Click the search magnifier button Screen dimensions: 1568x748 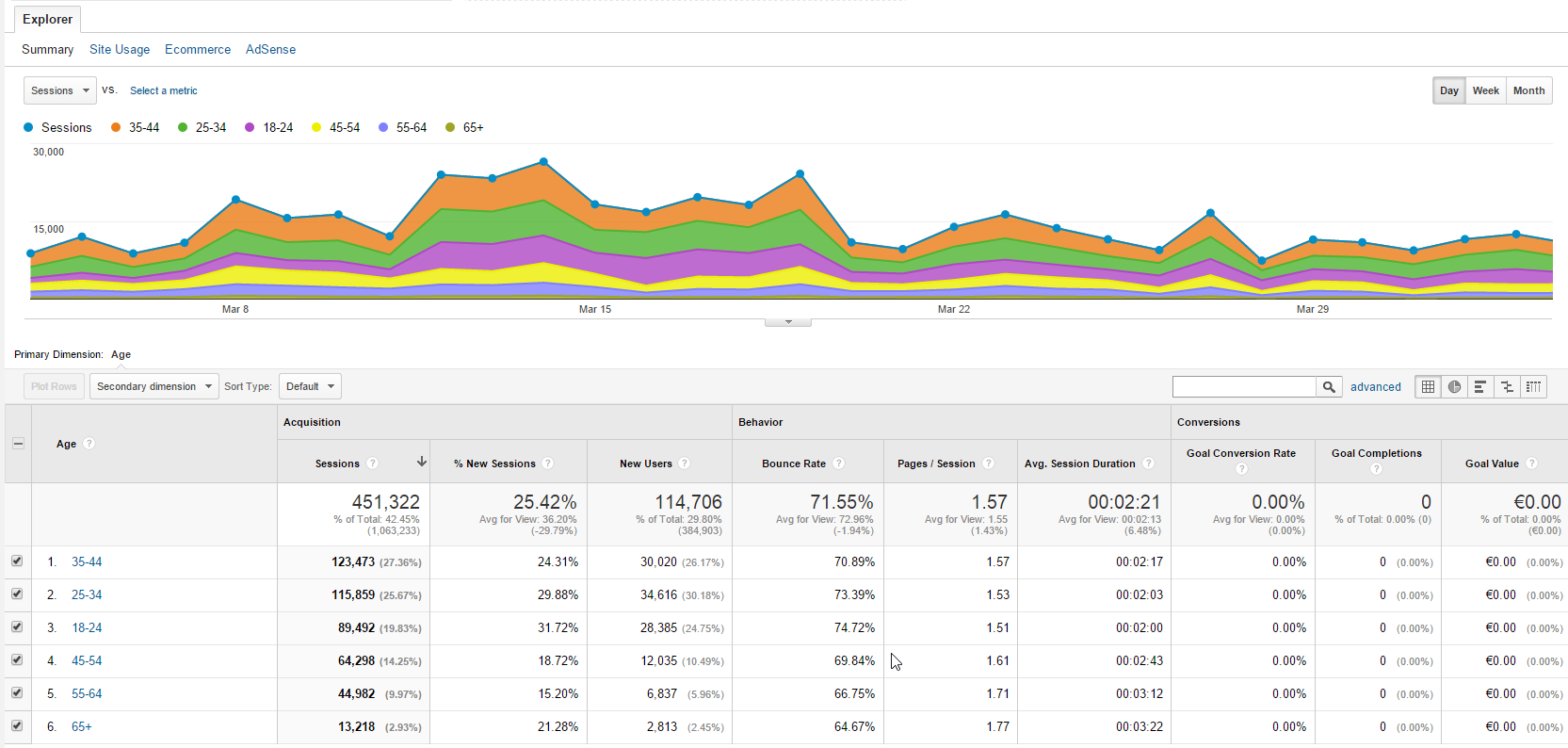pos(1329,386)
